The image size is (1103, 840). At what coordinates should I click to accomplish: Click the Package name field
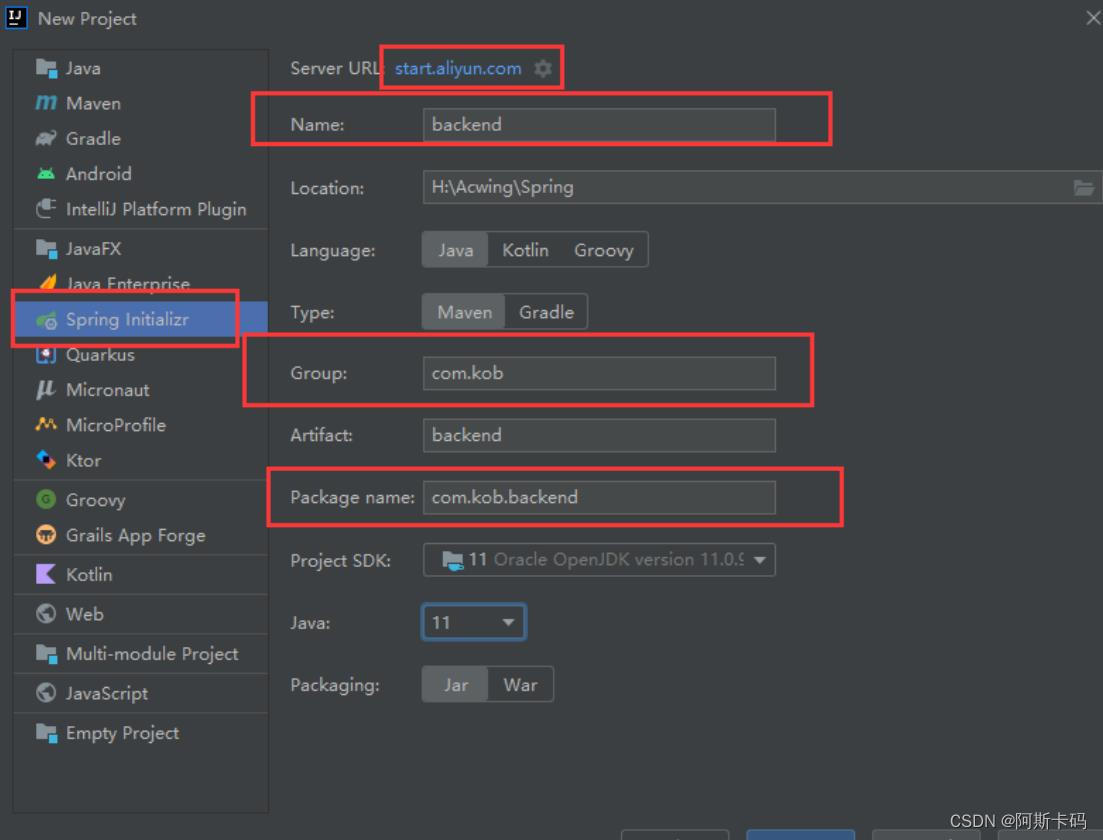click(x=599, y=497)
